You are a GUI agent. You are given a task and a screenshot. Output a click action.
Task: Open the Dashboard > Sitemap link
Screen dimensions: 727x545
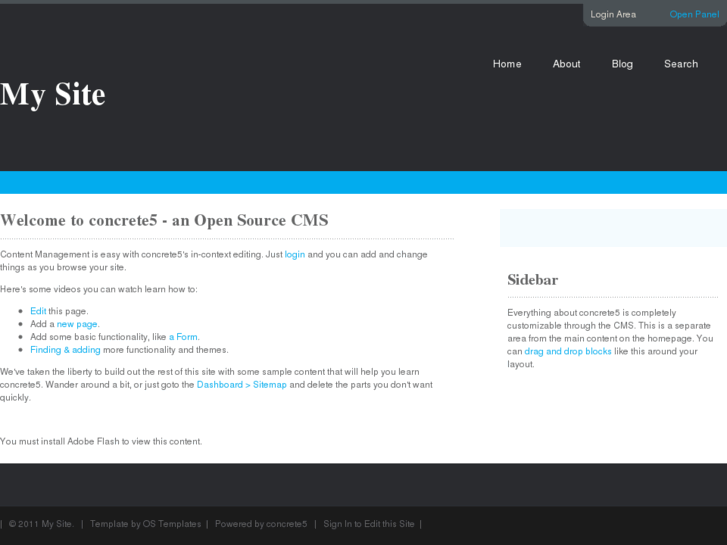point(242,385)
